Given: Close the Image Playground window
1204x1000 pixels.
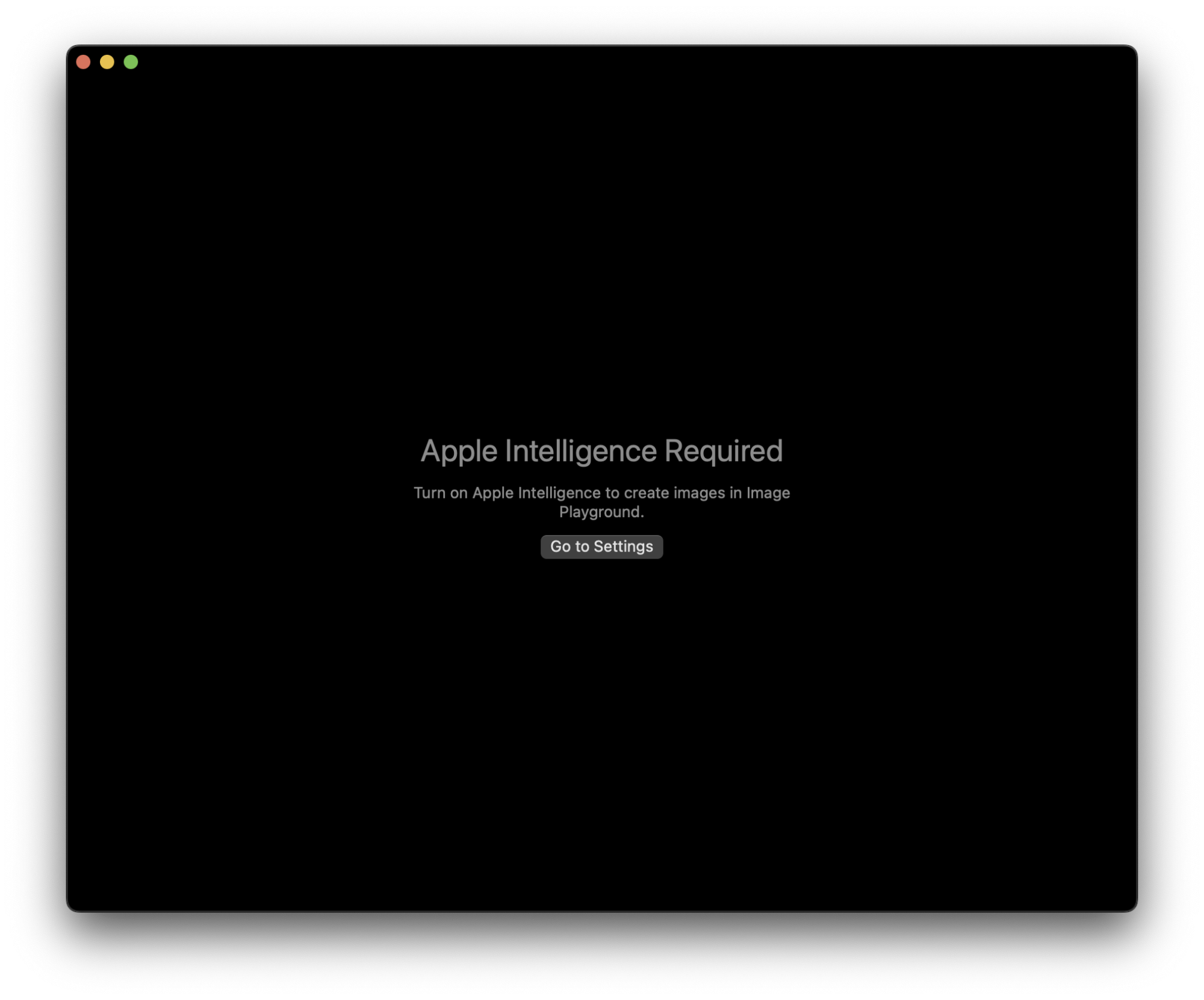Looking at the screenshot, I should tap(84, 62).
